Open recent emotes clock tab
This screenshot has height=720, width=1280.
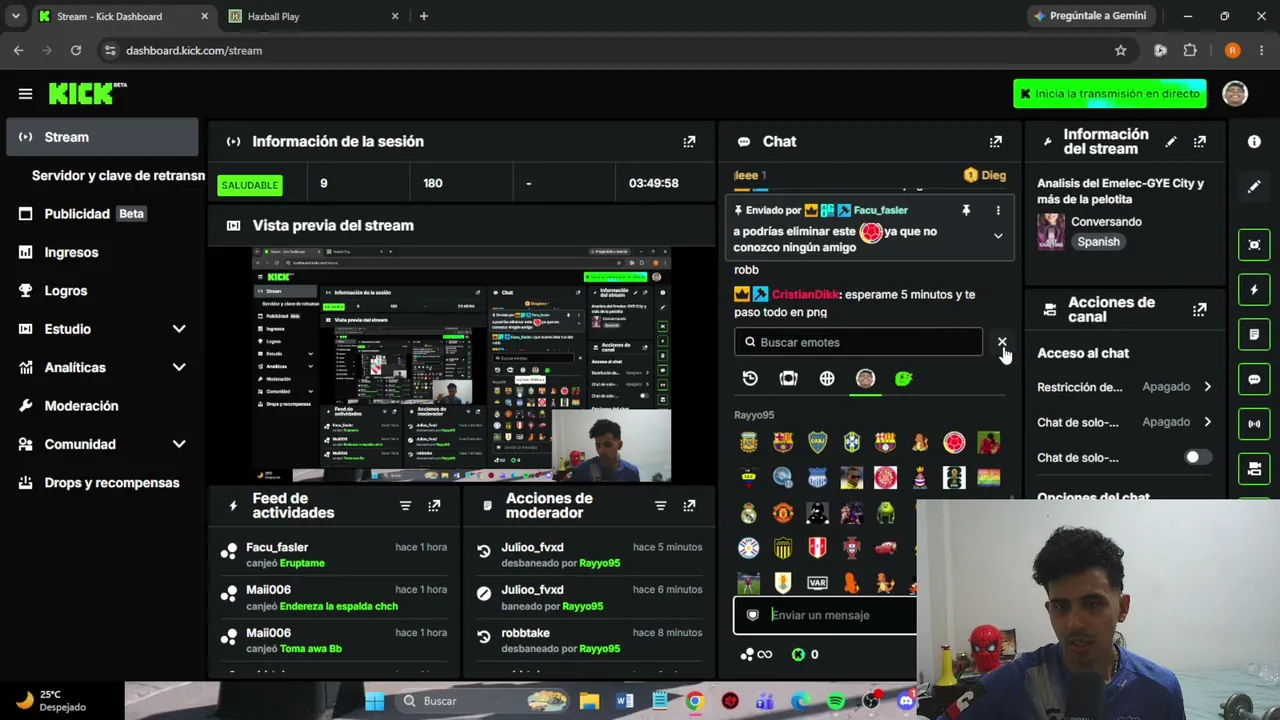[750, 378]
